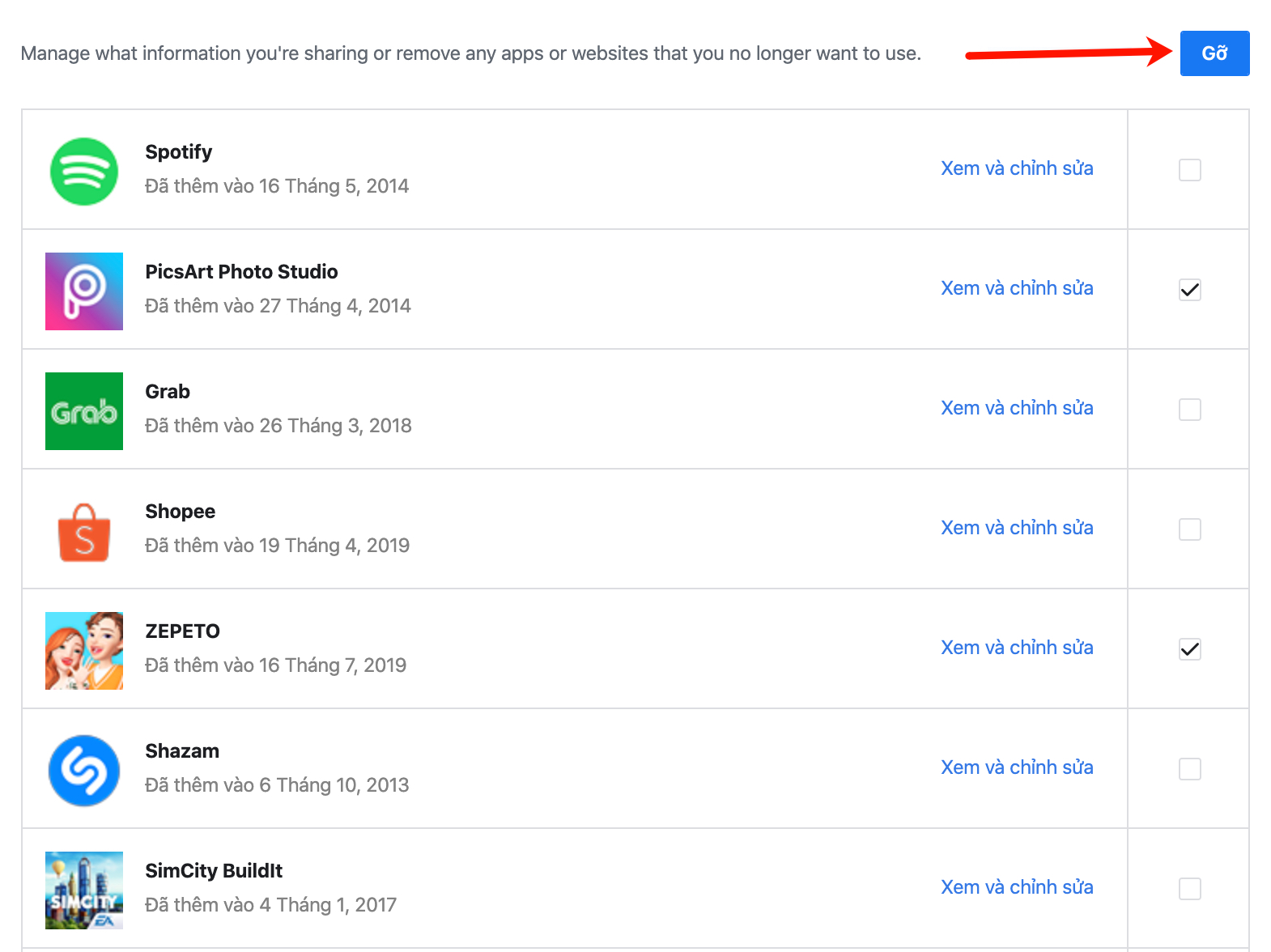Uncheck the PicsArt Photo Studio checkbox

click(1189, 290)
